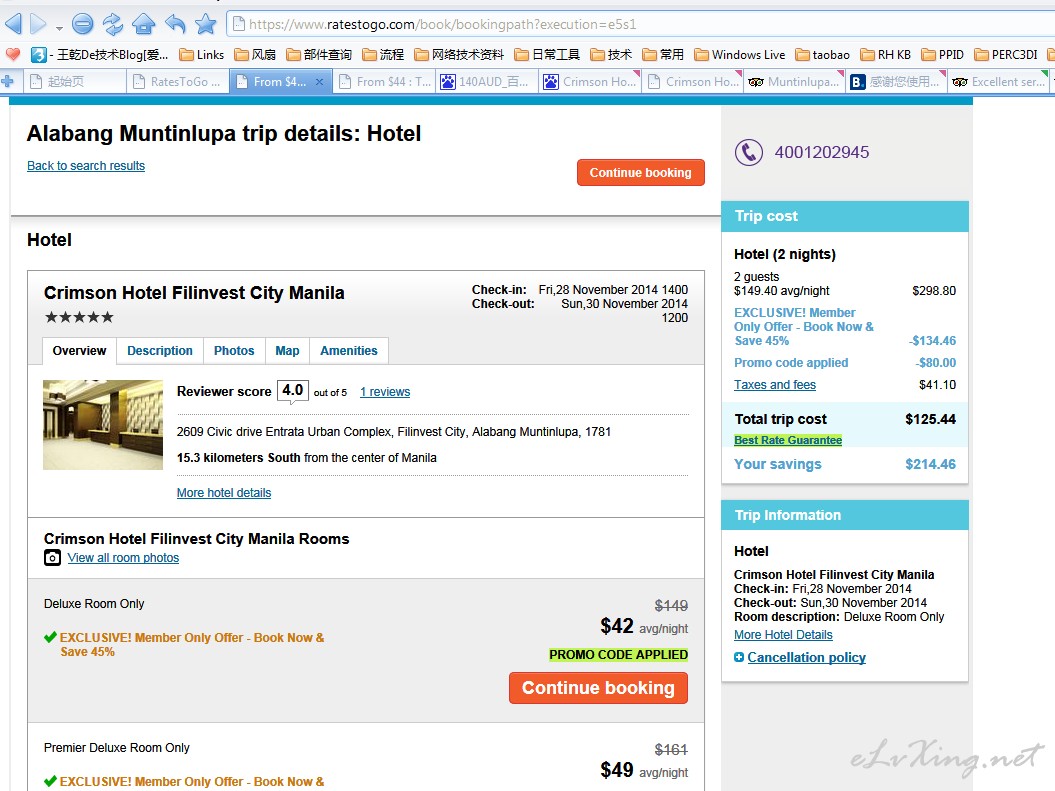Click the EXCLUSIVE! Member Only Offer text in Trip cost
Image resolution: width=1055 pixels, height=791 pixels.
tap(804, 327)
